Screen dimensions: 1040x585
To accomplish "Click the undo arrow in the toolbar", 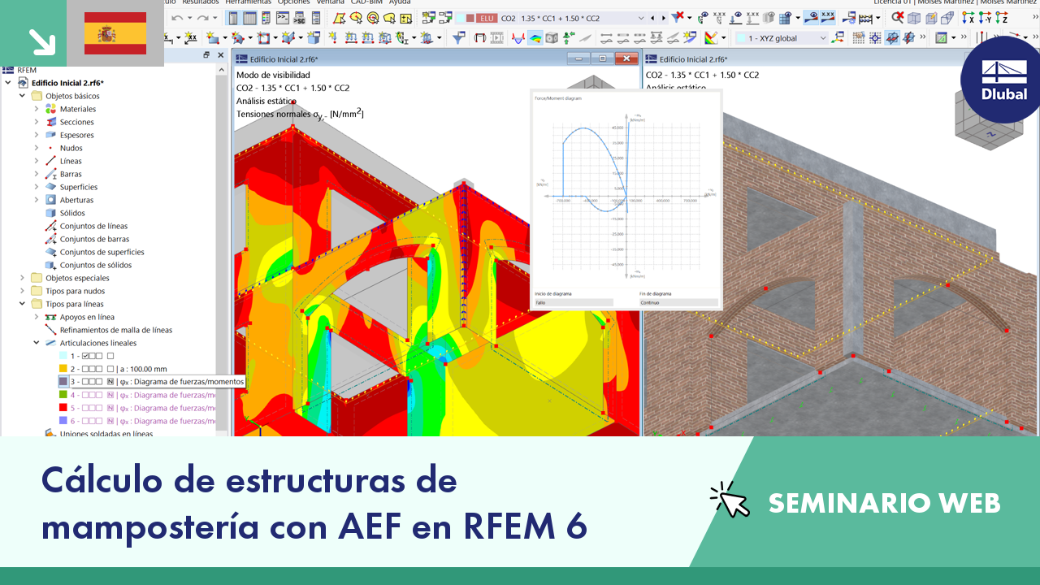I will (x=178, y=19).
